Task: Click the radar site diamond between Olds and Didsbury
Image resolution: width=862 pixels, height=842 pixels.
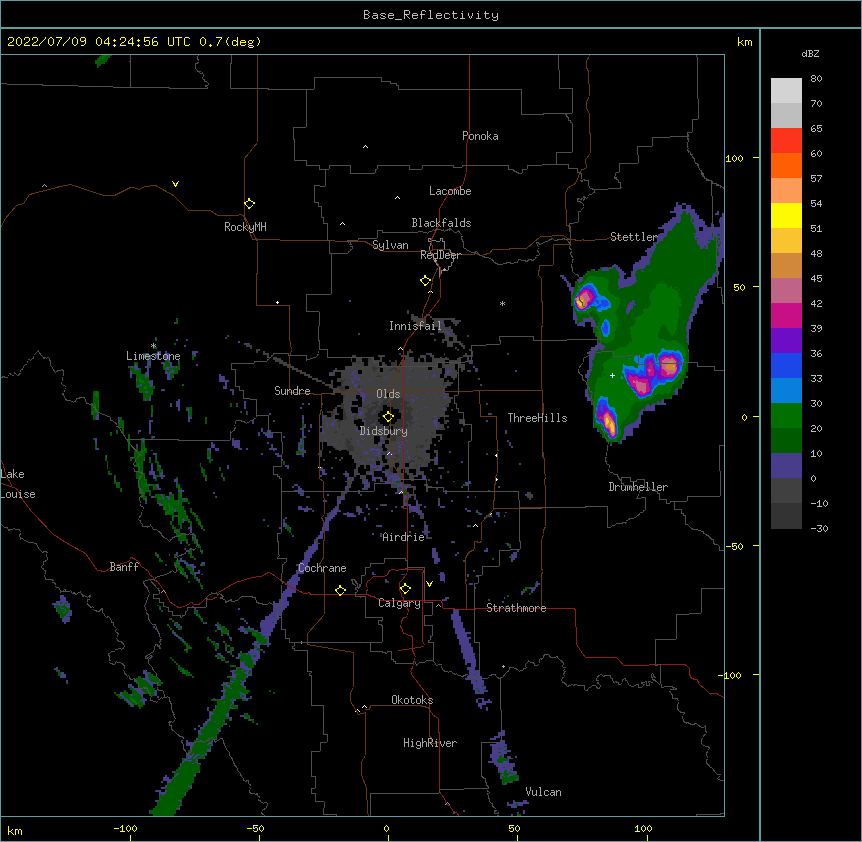Action: click(388, 416)
